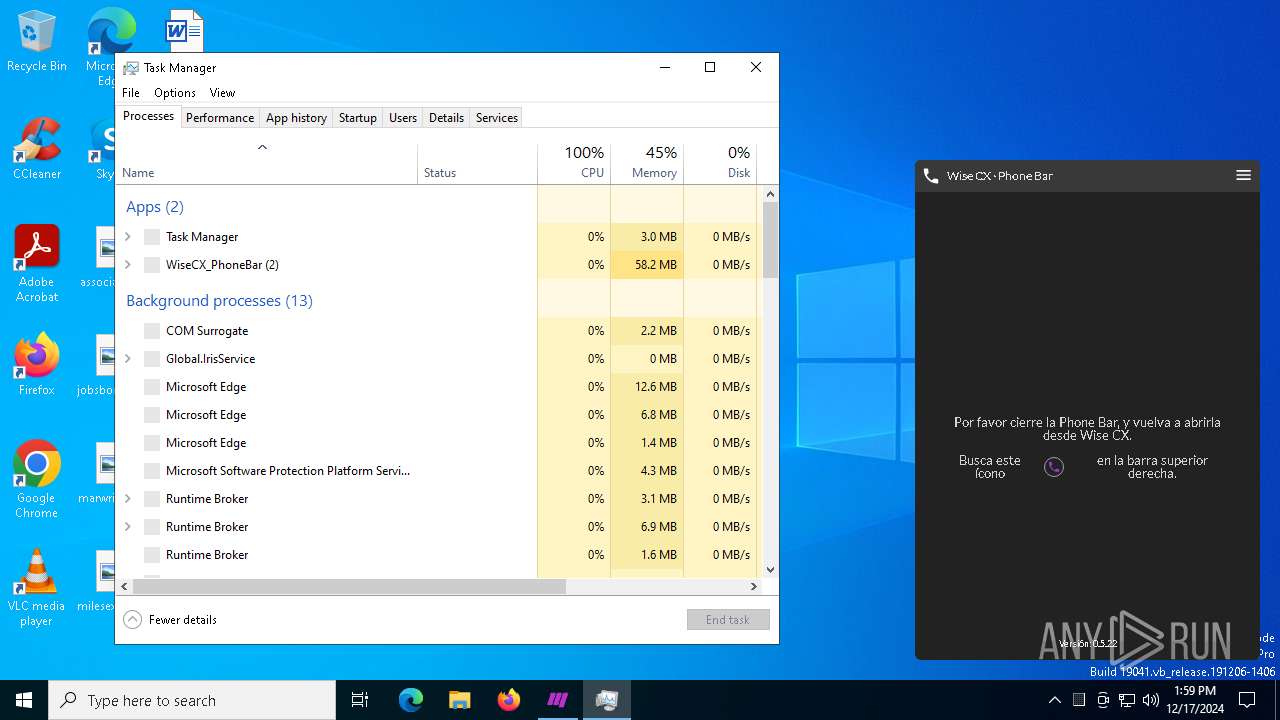Expand the Global.IrisService process

[128, 359]
